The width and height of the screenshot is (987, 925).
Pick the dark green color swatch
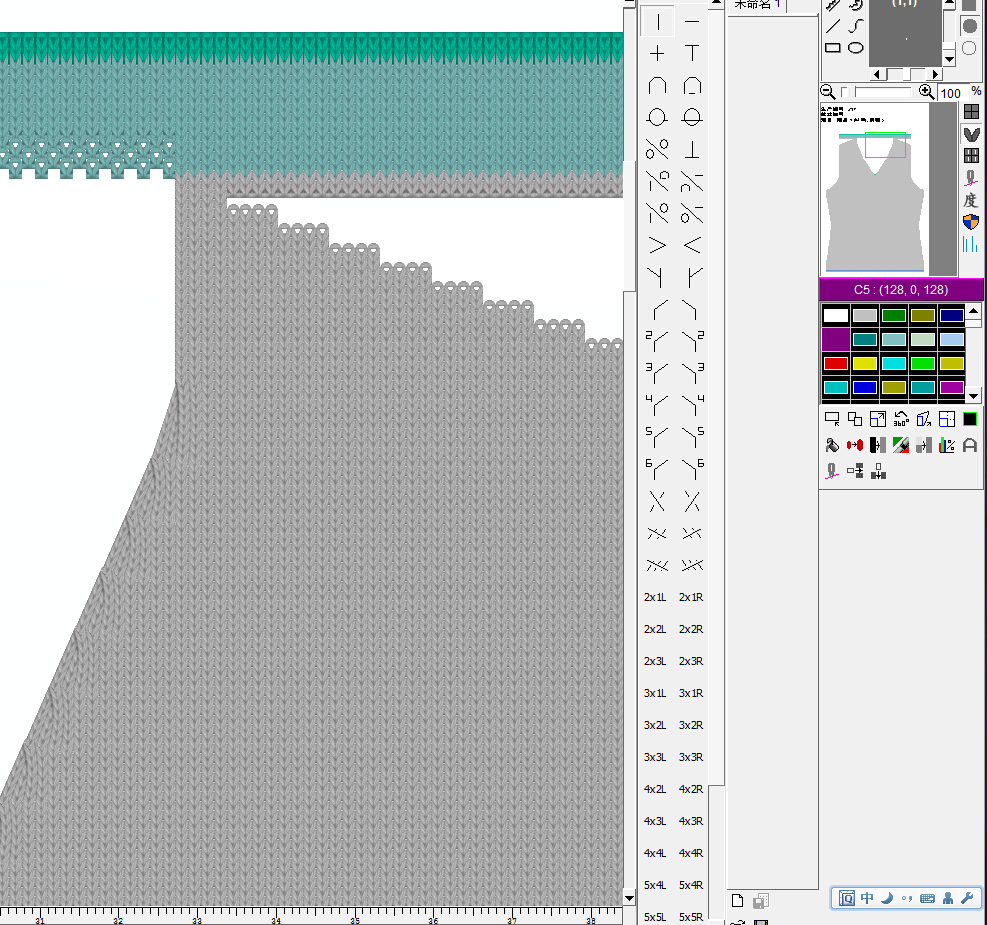(x=893, y=315)
